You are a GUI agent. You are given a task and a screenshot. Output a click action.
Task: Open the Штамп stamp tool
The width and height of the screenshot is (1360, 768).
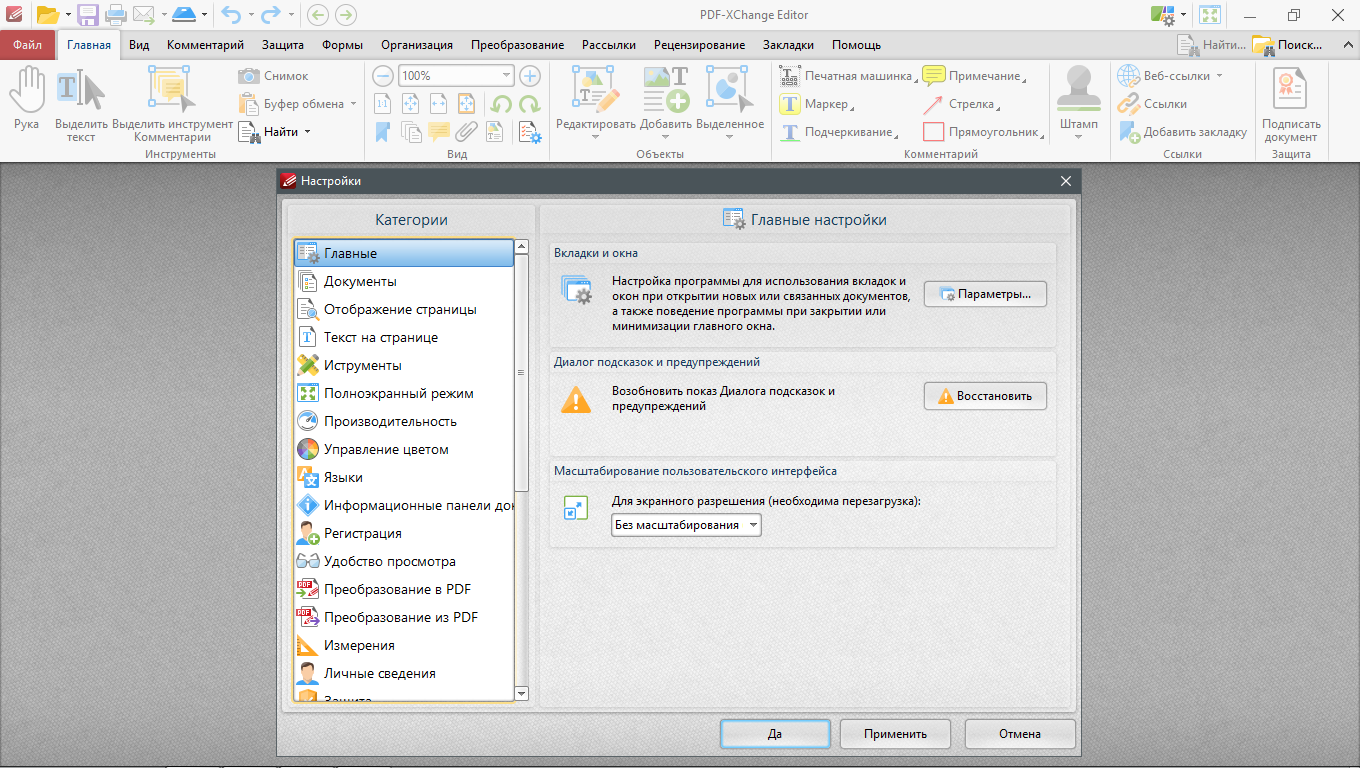point(1078,100)
